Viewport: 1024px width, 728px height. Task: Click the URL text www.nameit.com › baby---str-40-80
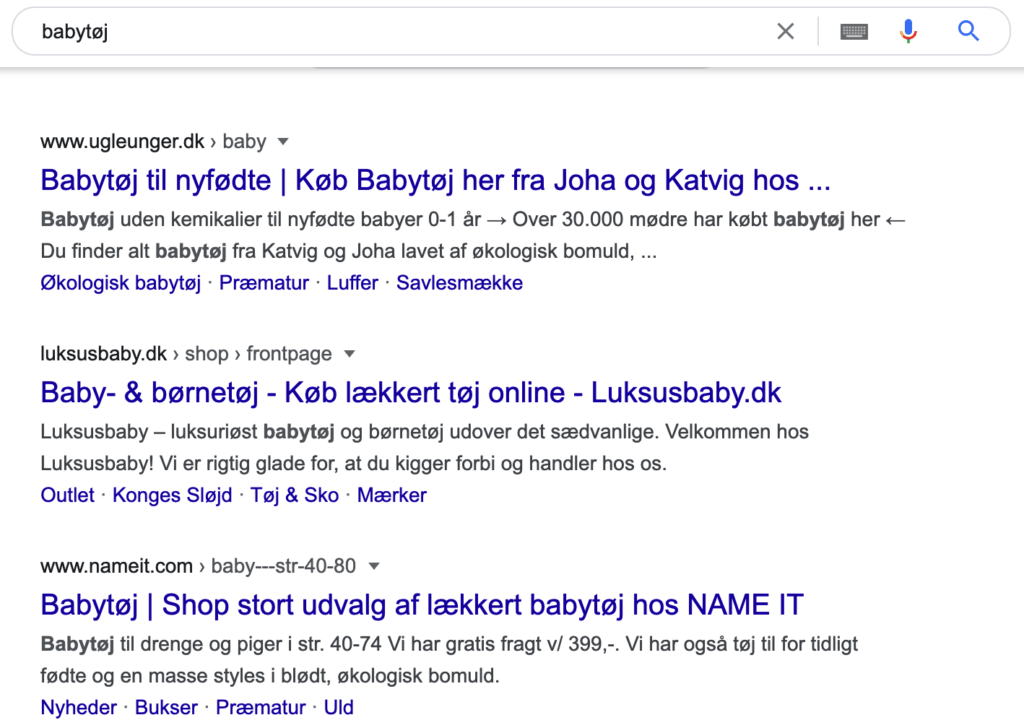[198, 566]
